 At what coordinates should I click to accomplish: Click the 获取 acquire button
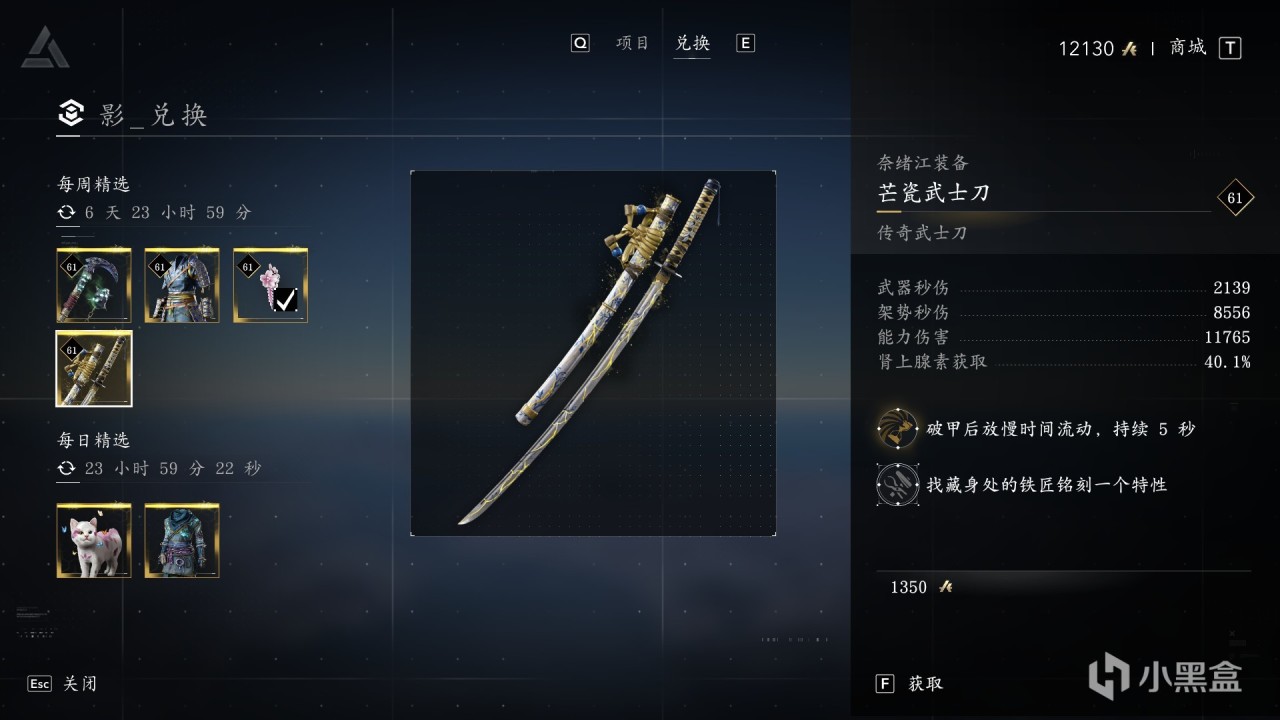point(925,684)
